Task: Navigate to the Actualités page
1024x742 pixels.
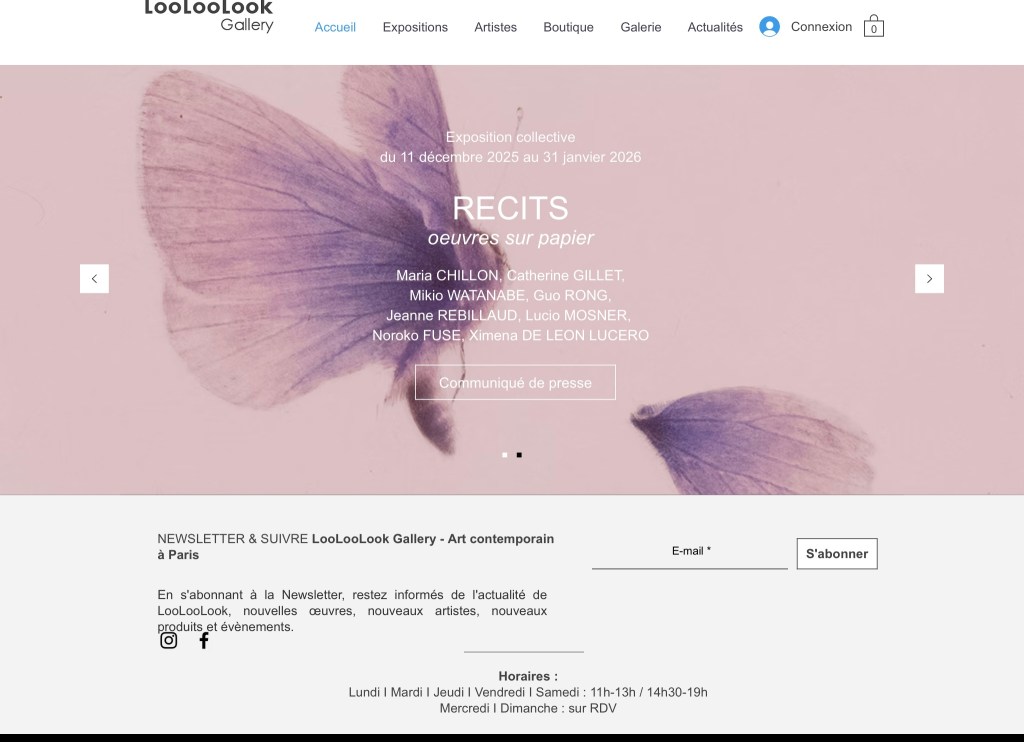Action: click(715, 27)
